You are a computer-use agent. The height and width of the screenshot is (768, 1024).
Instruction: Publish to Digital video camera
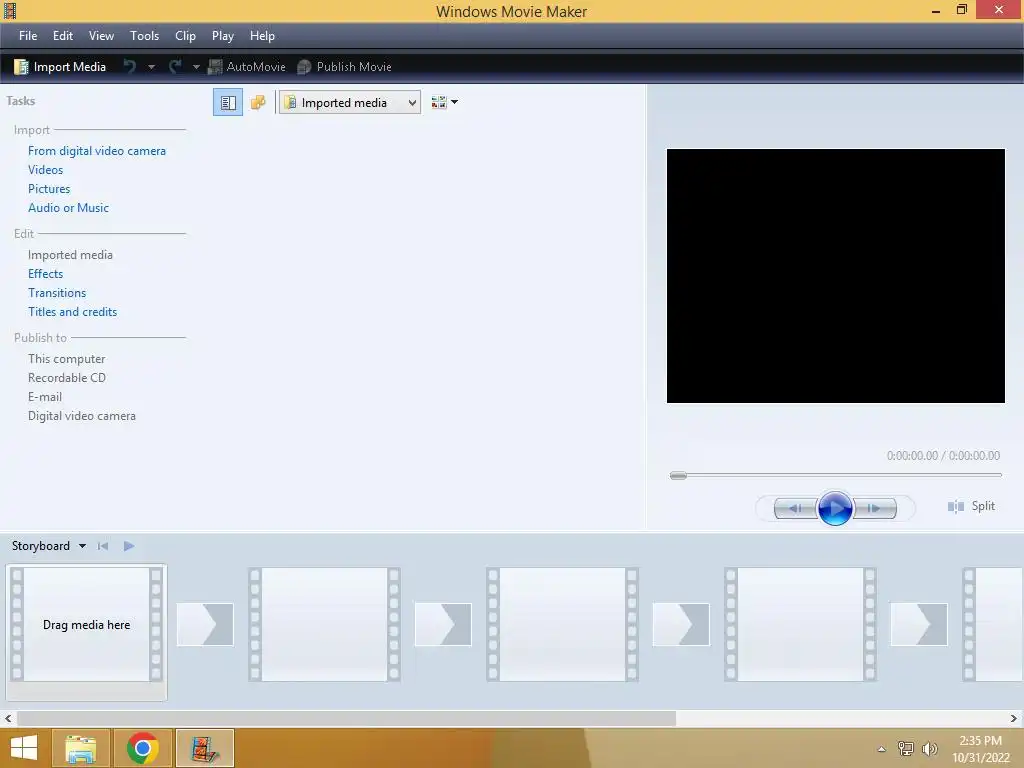coord(82,415)
